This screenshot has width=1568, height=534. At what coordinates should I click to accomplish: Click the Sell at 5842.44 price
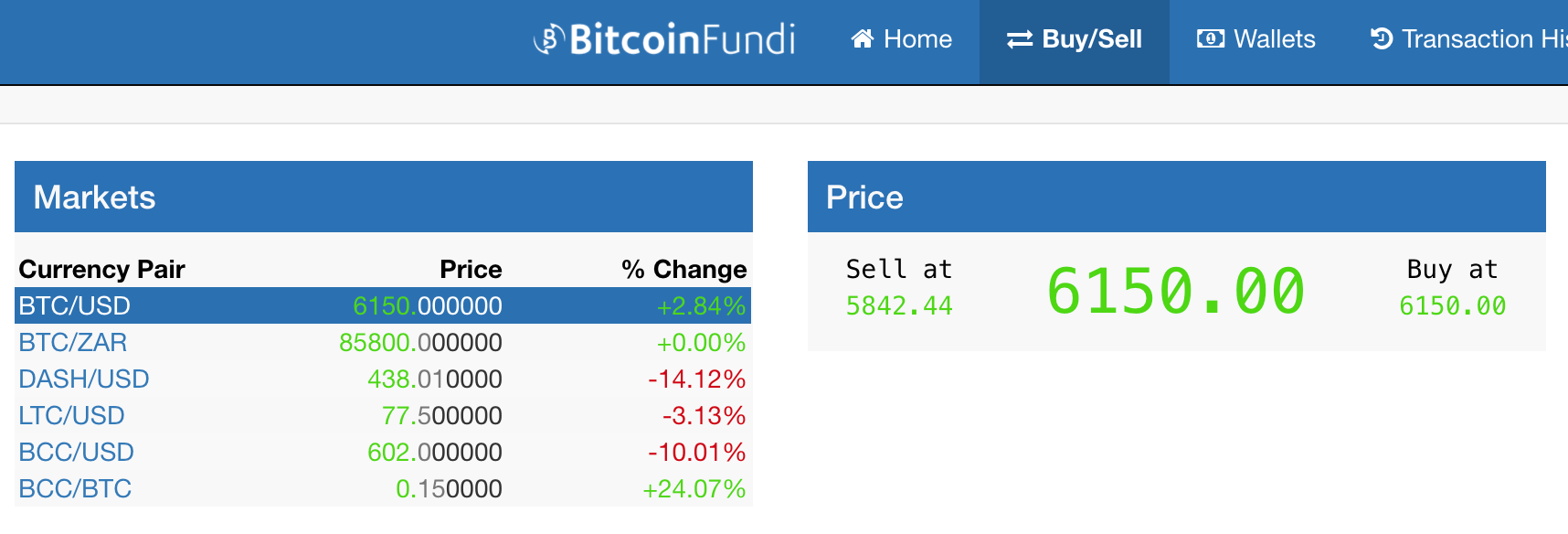[899, 305]
